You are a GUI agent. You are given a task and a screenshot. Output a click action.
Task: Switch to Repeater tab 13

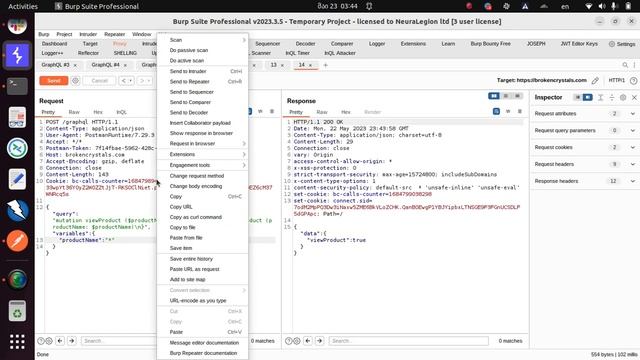click(x=273, y=65)
